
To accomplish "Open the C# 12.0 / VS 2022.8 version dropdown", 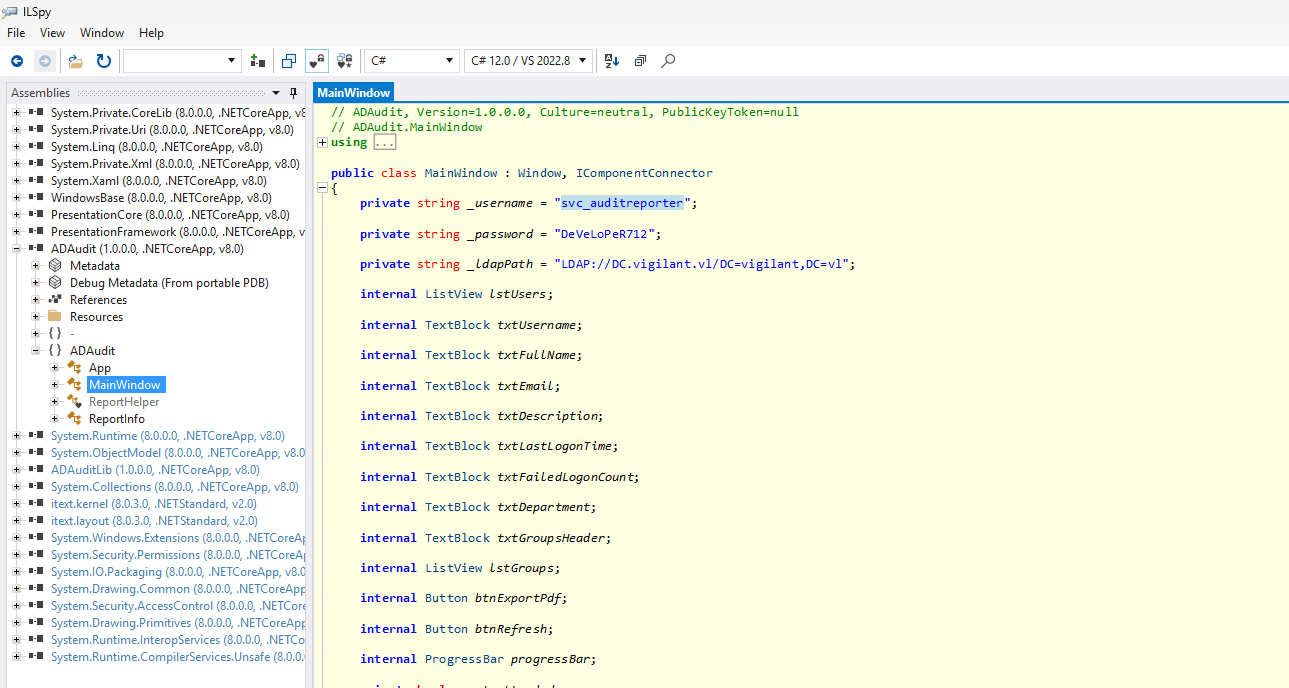I will 528,61.
